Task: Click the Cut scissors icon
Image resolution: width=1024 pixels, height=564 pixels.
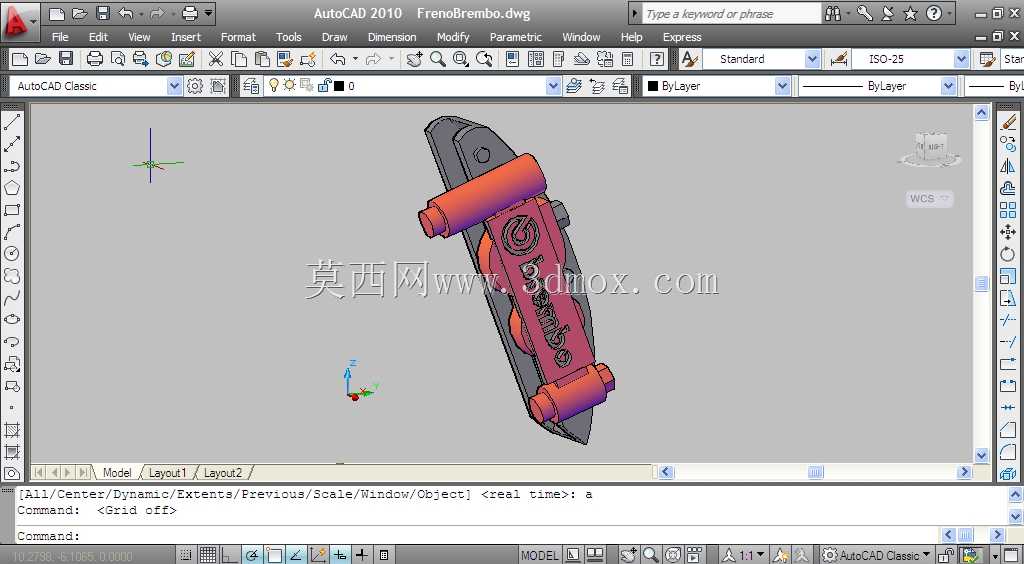Action: 216,59
